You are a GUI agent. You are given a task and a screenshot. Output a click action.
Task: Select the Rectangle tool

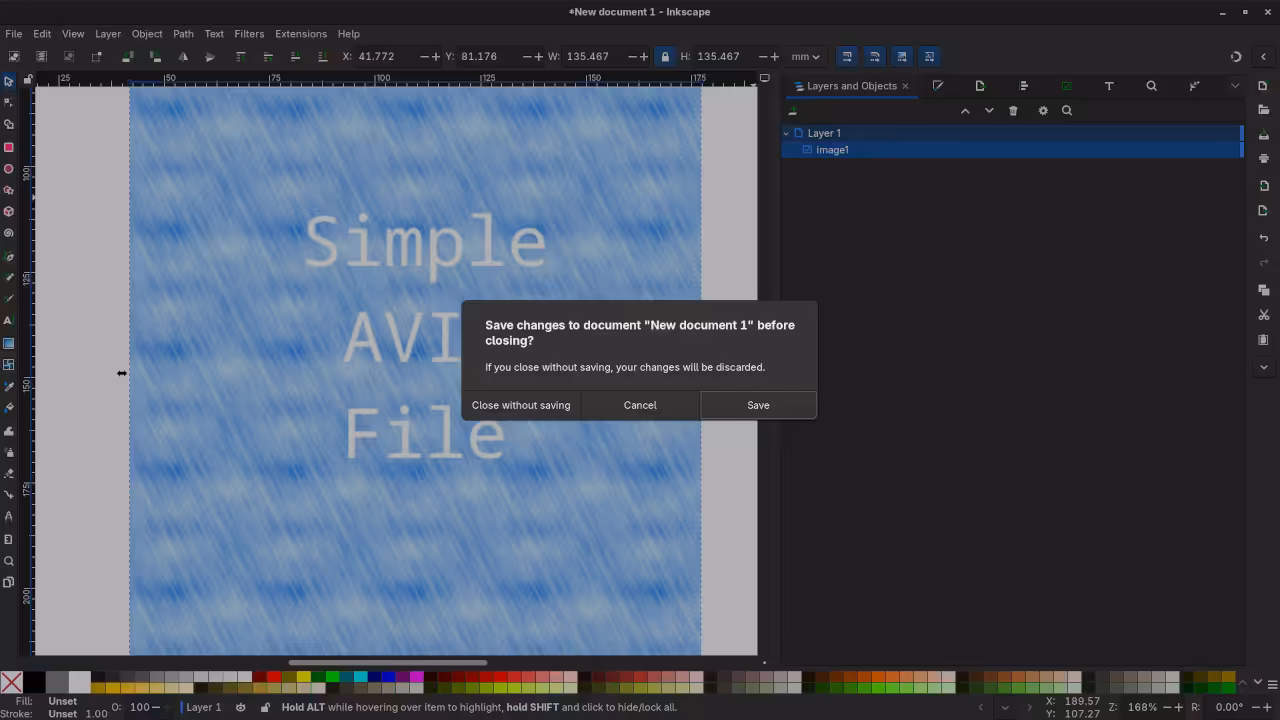[8, 147]
